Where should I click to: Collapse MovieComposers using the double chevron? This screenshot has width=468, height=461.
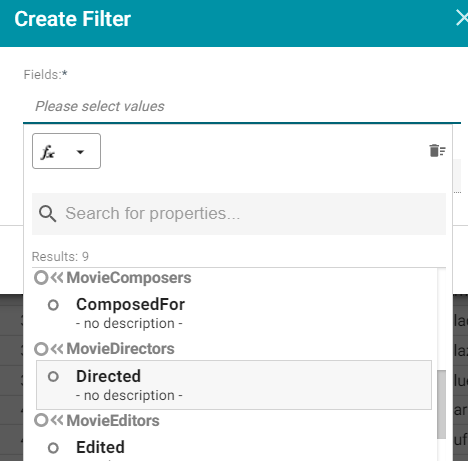[x=57, y=277]
